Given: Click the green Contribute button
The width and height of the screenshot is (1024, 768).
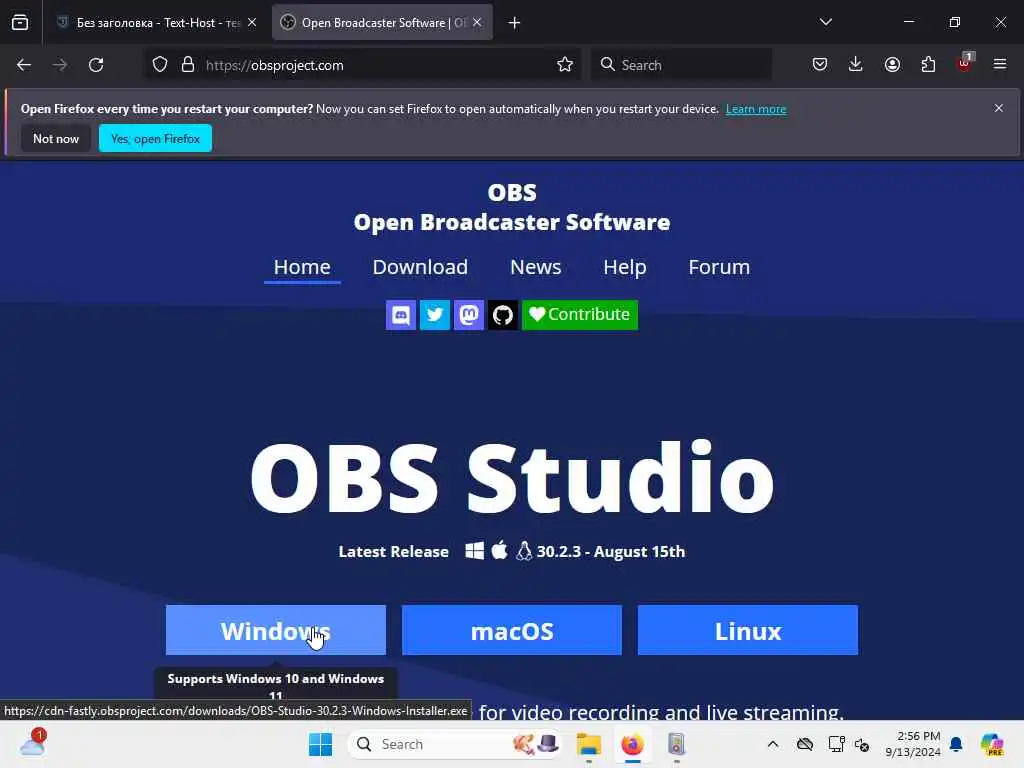Looking at the screenshot, I should pos(579,315).
